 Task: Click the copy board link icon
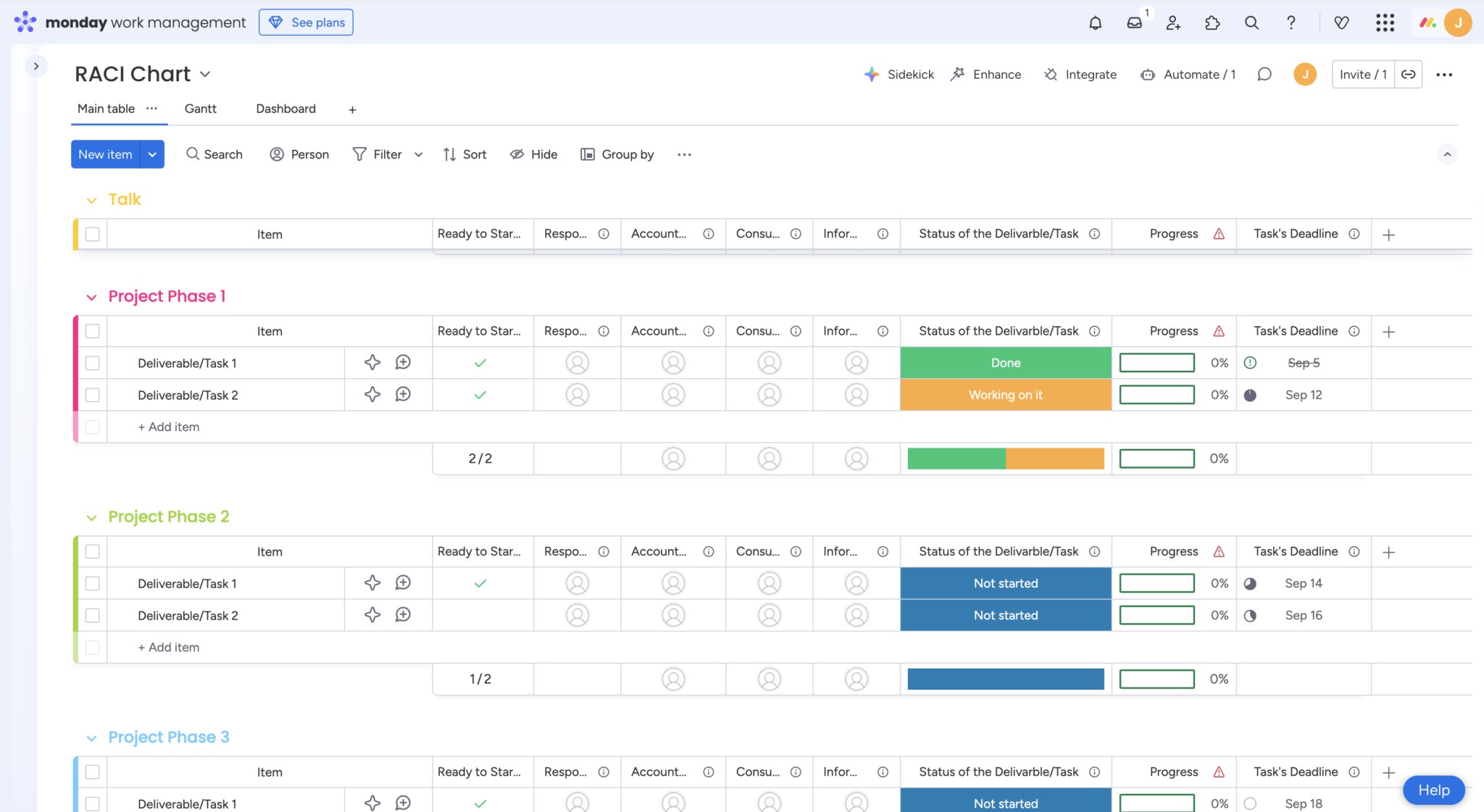click(1409, 74)
